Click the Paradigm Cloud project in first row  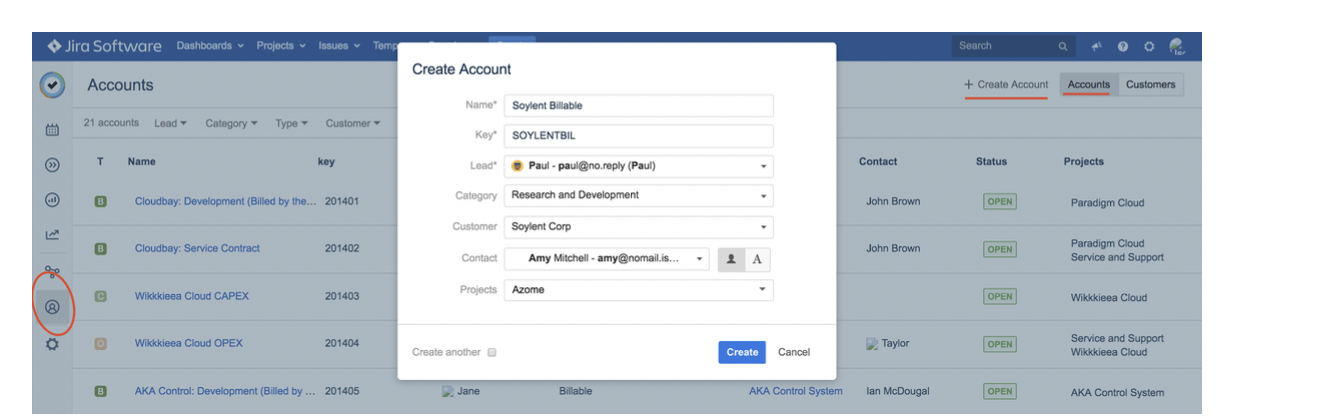(1107, 203)
